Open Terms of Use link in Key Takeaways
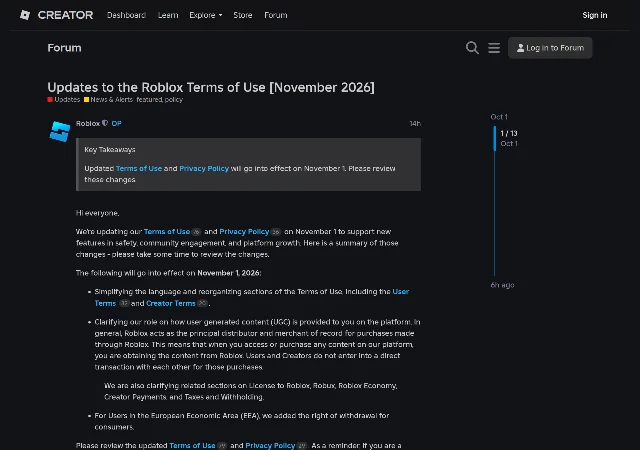The height and width of the screenshot is (450, 640). pos(139,168)
